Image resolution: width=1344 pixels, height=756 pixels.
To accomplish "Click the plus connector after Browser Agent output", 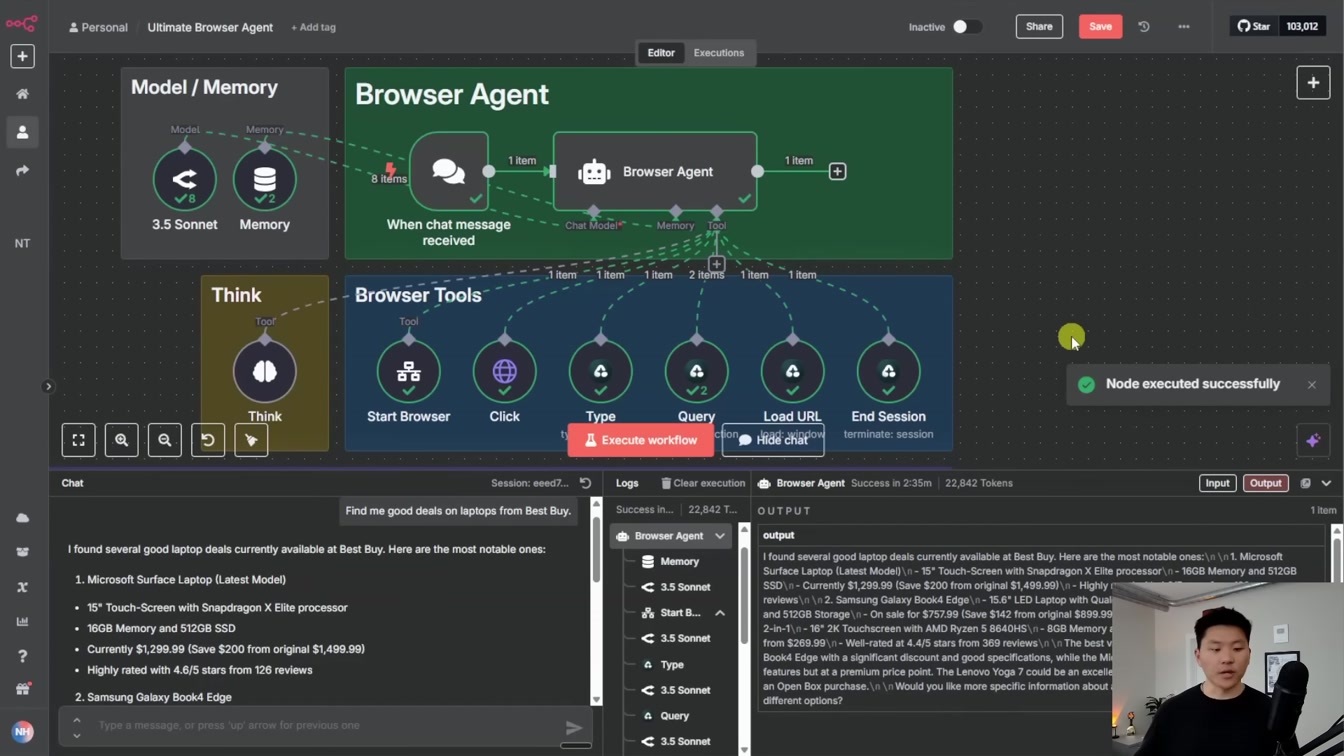I will tap(838, 172).
